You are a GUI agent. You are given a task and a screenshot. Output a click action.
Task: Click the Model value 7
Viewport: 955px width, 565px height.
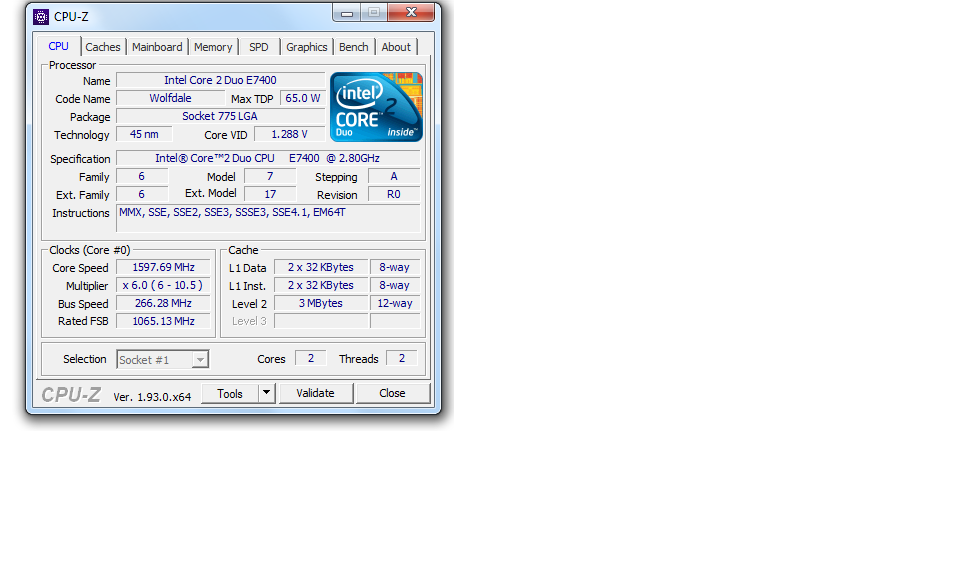pos(270,177)
